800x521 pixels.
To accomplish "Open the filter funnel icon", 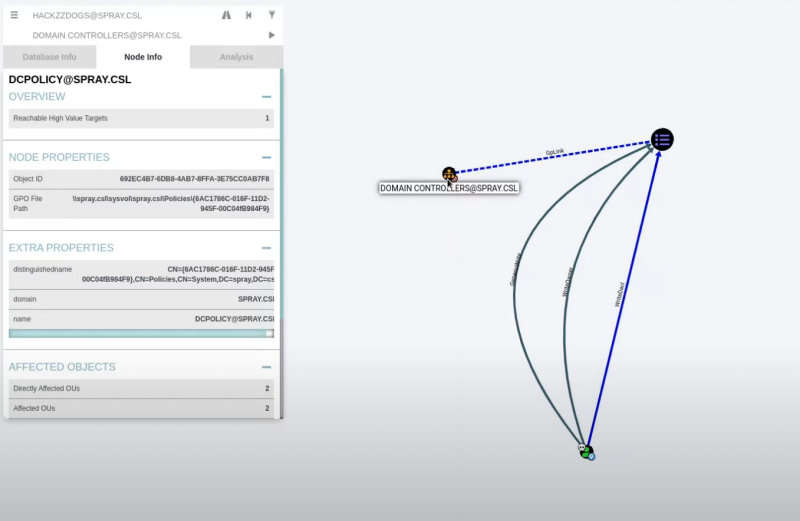I will click(x=272, y=15).
